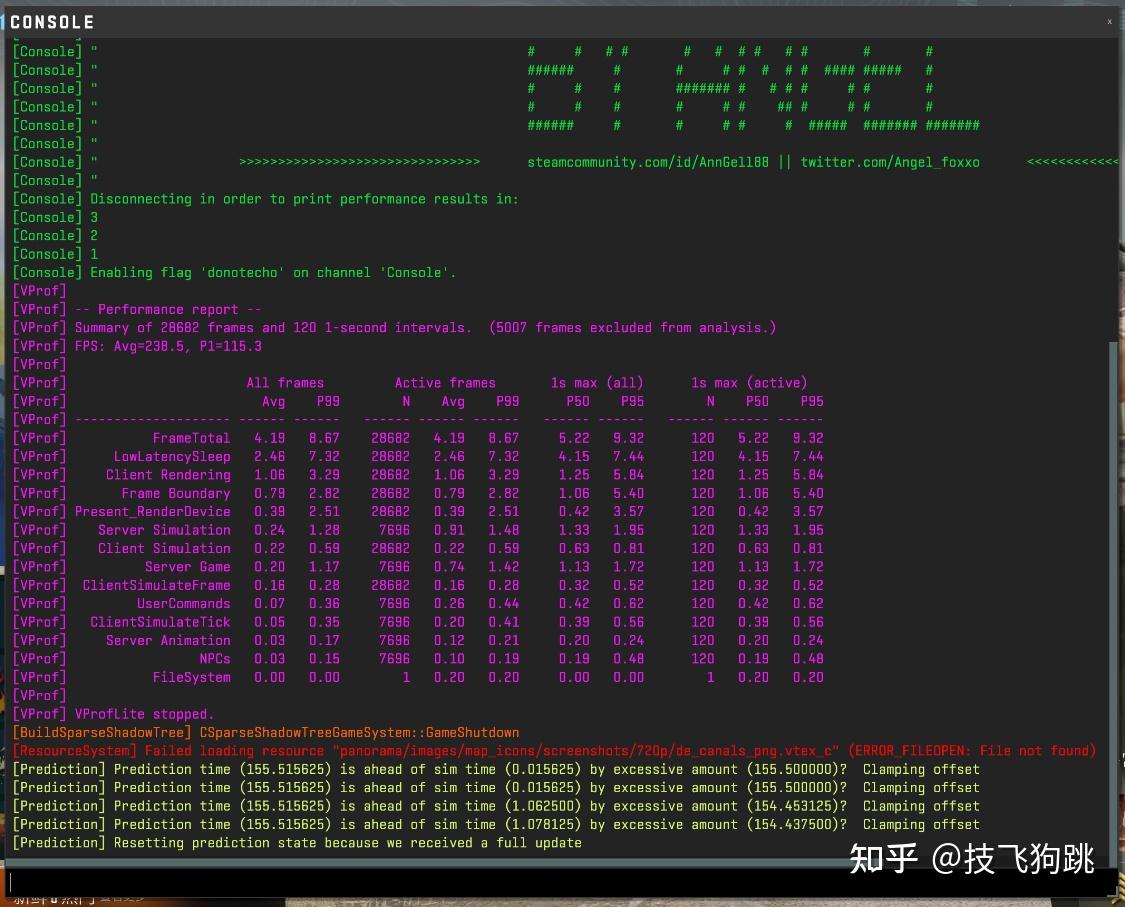The width and height of the screenshot is (1125, 907).
Task: Click the Client Rendering row label
Action: [168, 475]
